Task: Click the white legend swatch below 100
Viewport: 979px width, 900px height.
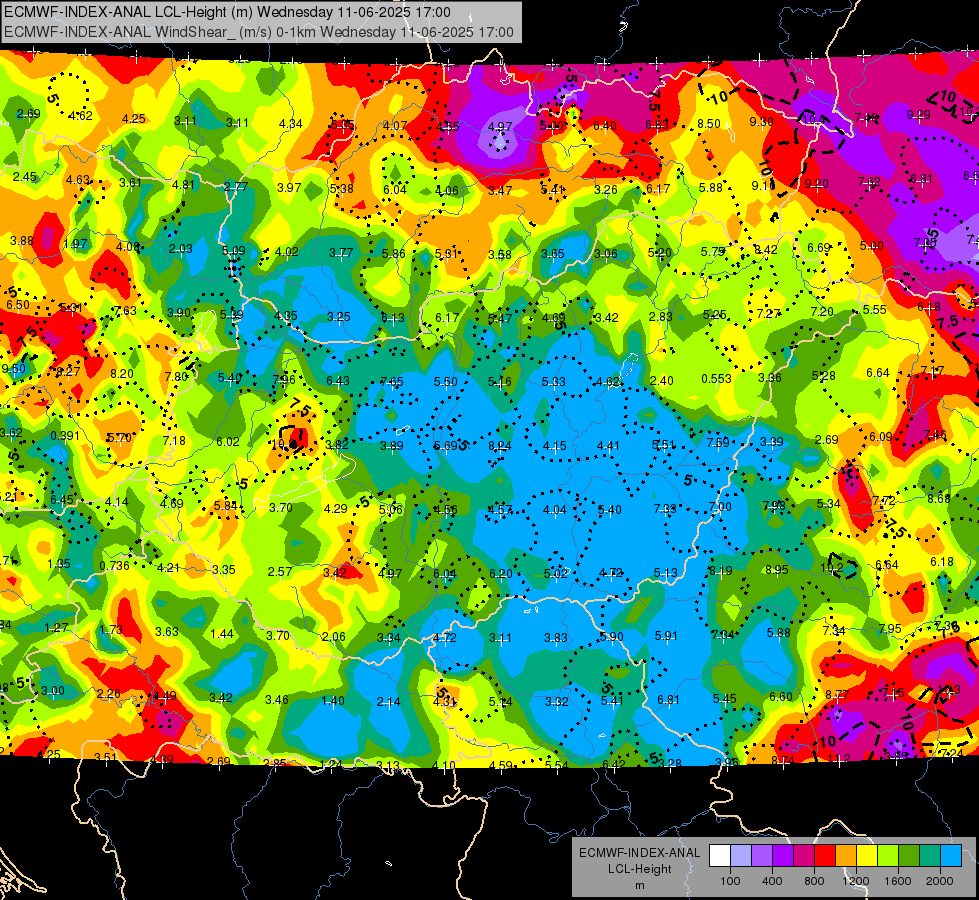Action: pyautogui.click(x=720, y=856)
